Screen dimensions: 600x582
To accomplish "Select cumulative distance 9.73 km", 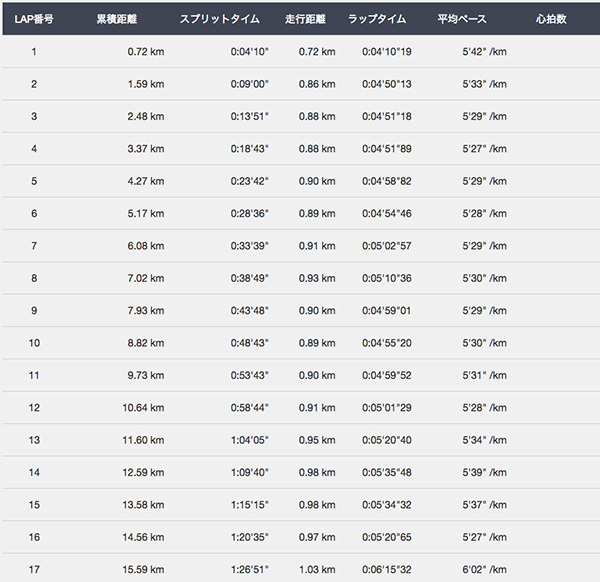I will 146,375.
